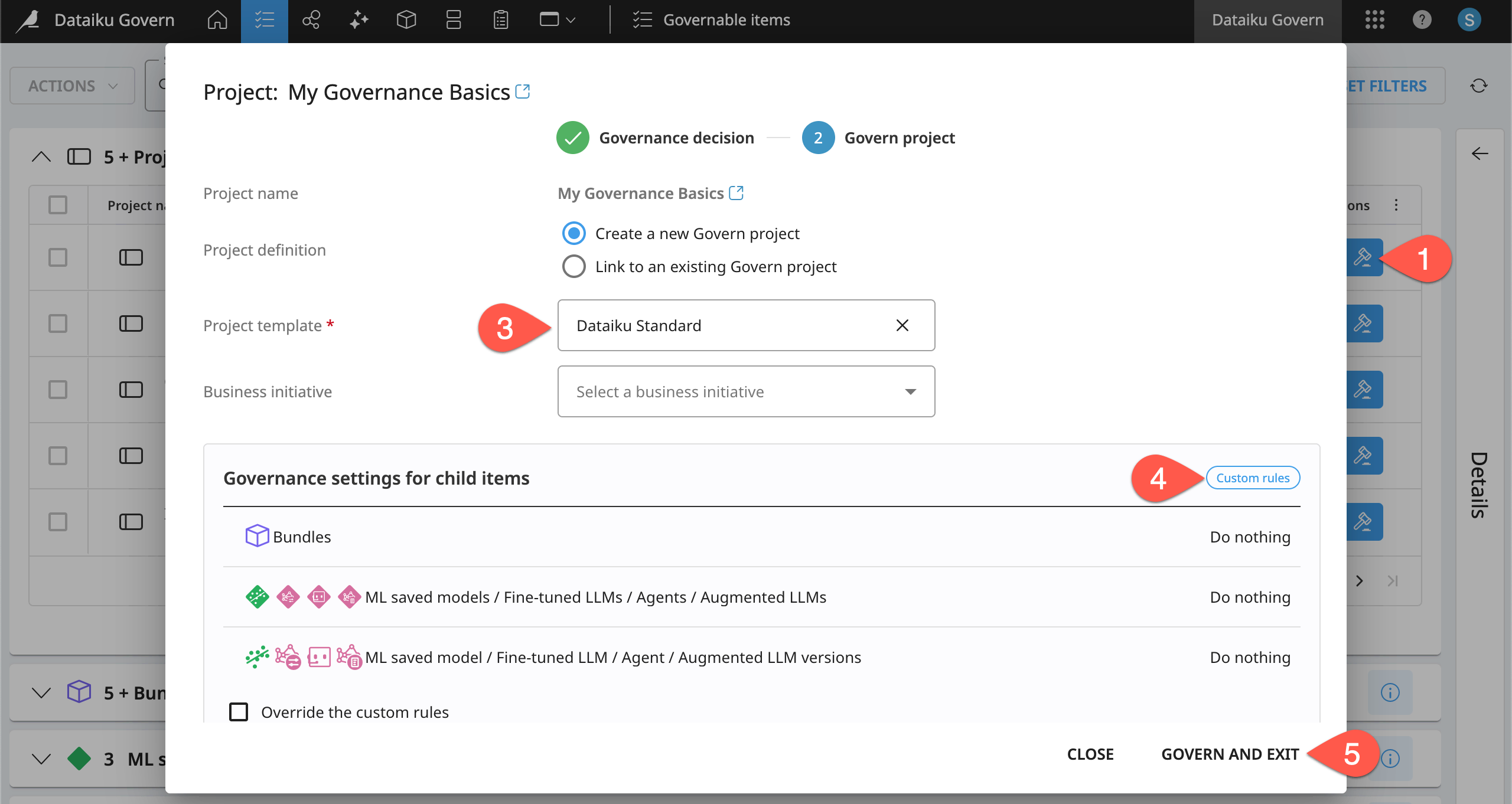Select Link to an existing Govern project

(x=573, y=266)
